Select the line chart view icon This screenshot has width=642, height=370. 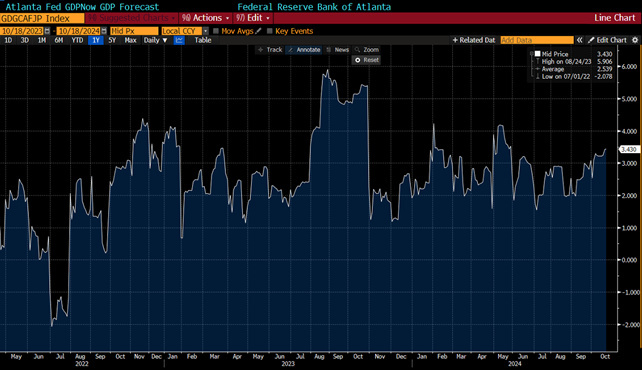(179, 40)
